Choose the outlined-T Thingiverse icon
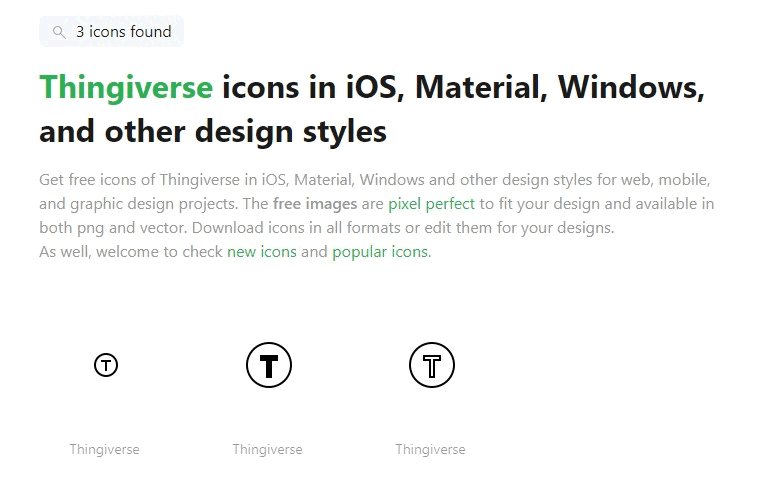The image size is (768, 488). click(x=432, y=365)
